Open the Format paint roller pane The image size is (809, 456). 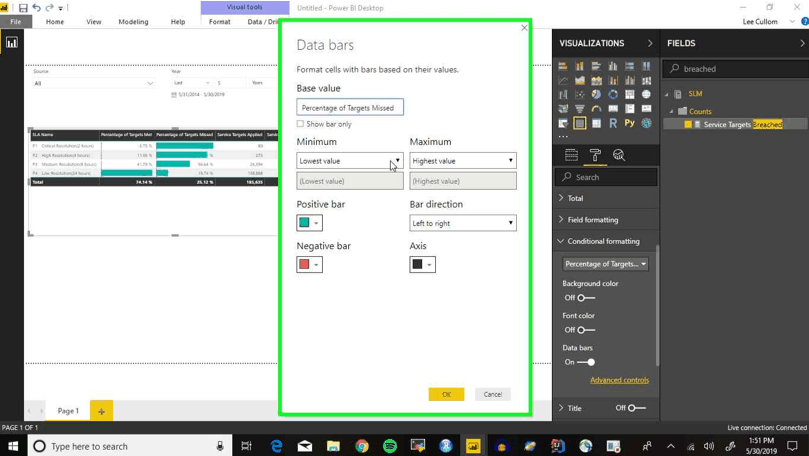595,155
